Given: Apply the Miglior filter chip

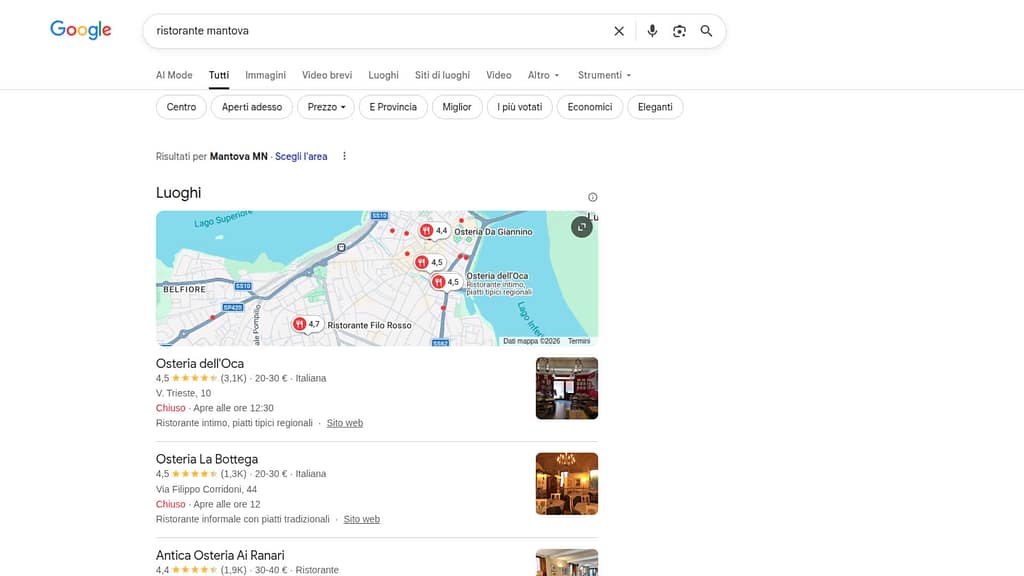Looking at the screenshot, I should pos(456,107).
